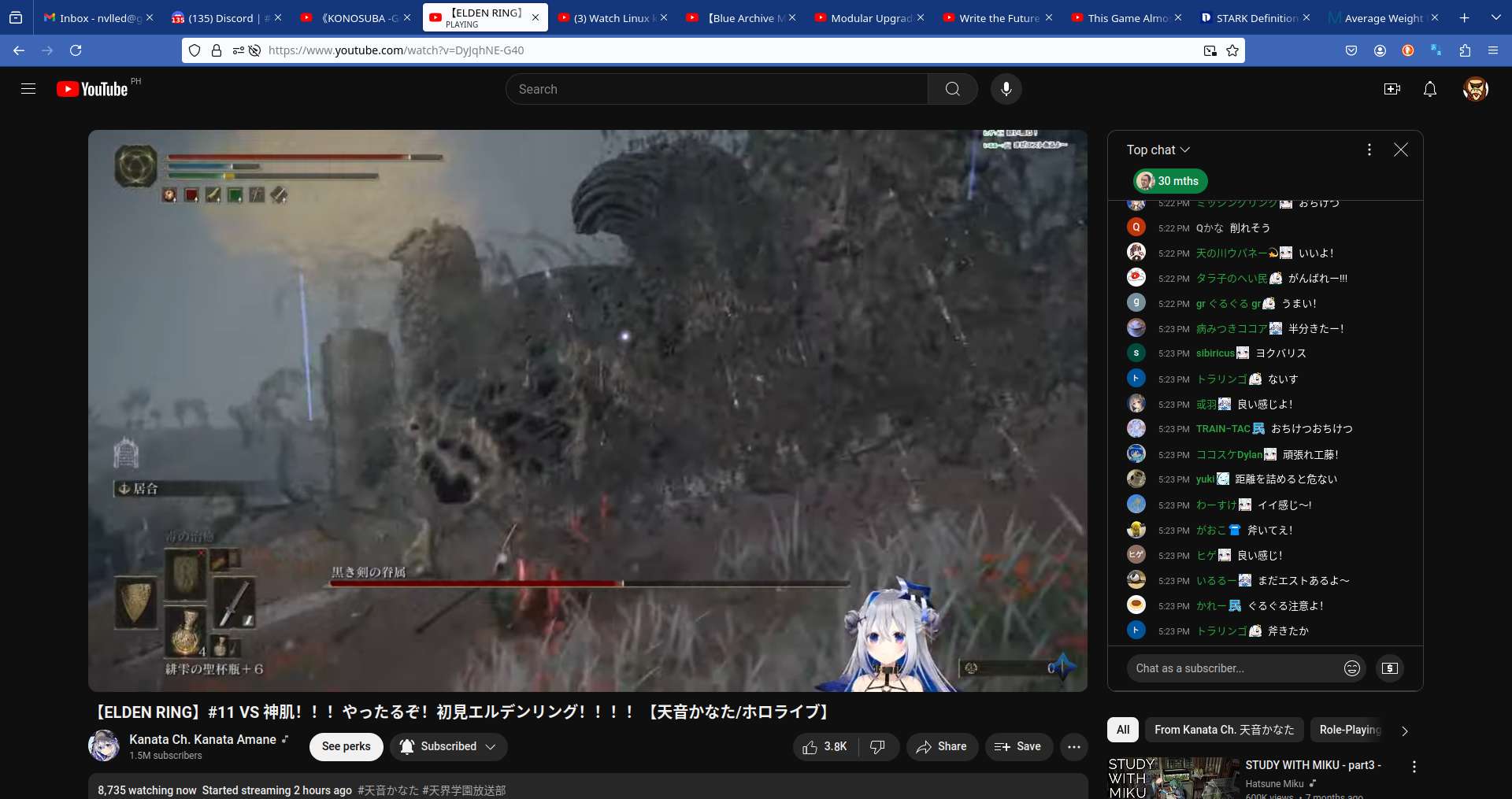Open the emoji picker in chat
Image resolution: width=1512 pixels, height=799 pixels.
pyautogui.click(x=1352, y=668)
